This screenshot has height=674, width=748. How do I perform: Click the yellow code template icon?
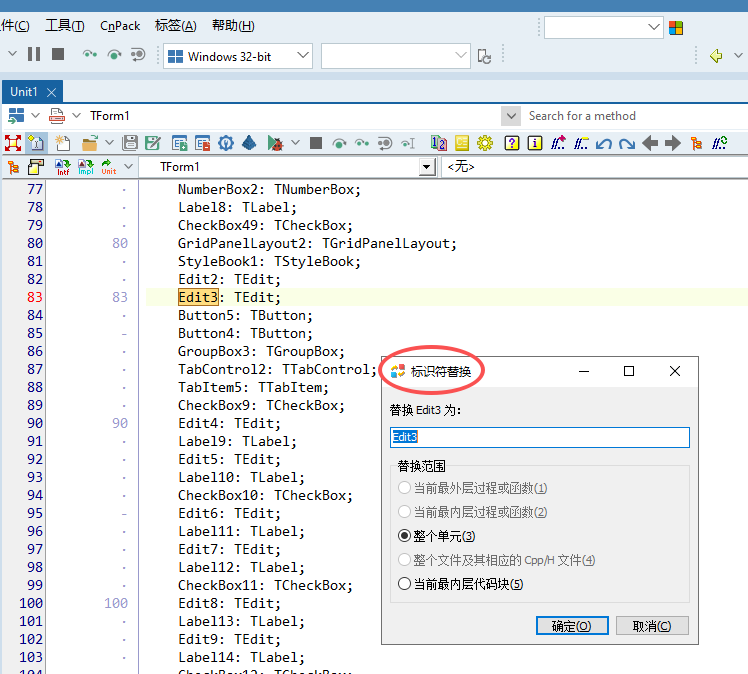pos(462,143)
